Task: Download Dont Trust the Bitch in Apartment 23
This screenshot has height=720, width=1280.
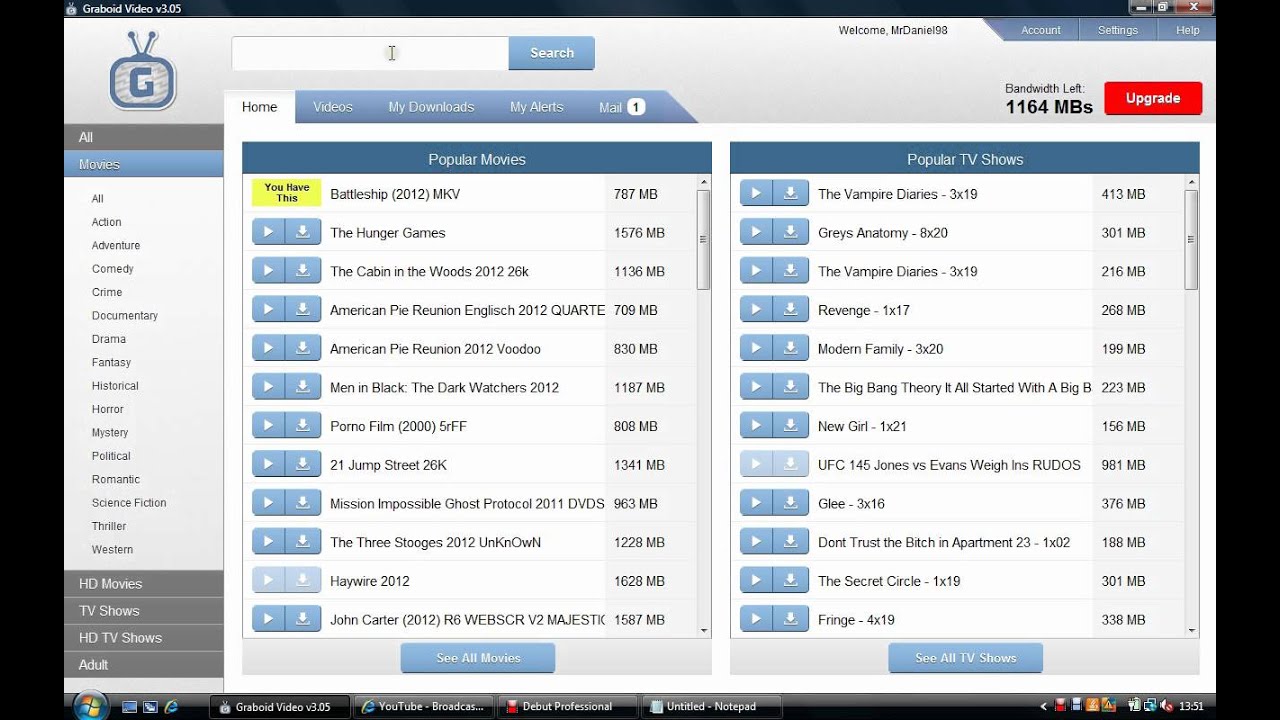Action: pos(791,542)
